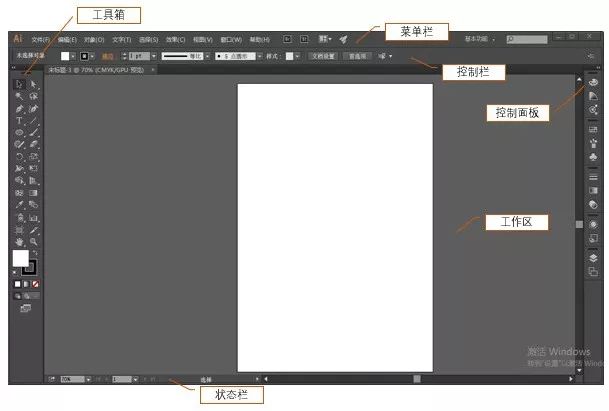Click the toolbox Fill color box
The image size is (609, 411).
pyautogui.click(x=21, y=258)
